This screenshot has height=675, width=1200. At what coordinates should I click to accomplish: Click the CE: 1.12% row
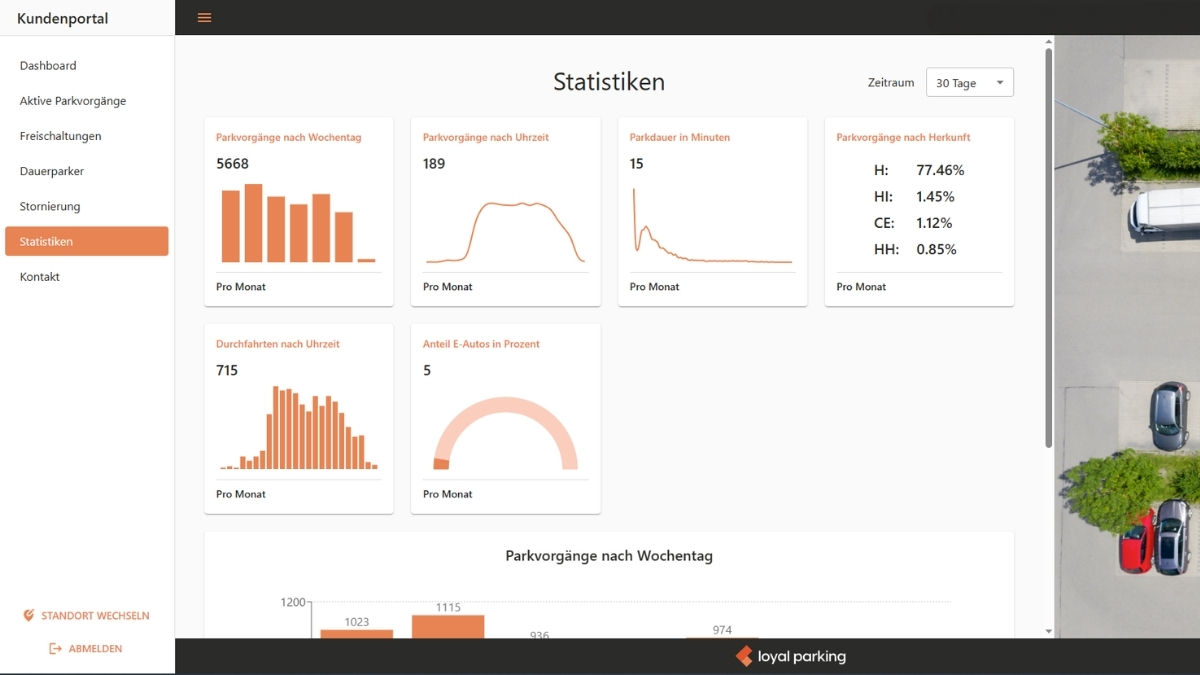pyautogui.click(x=913, y=223)
